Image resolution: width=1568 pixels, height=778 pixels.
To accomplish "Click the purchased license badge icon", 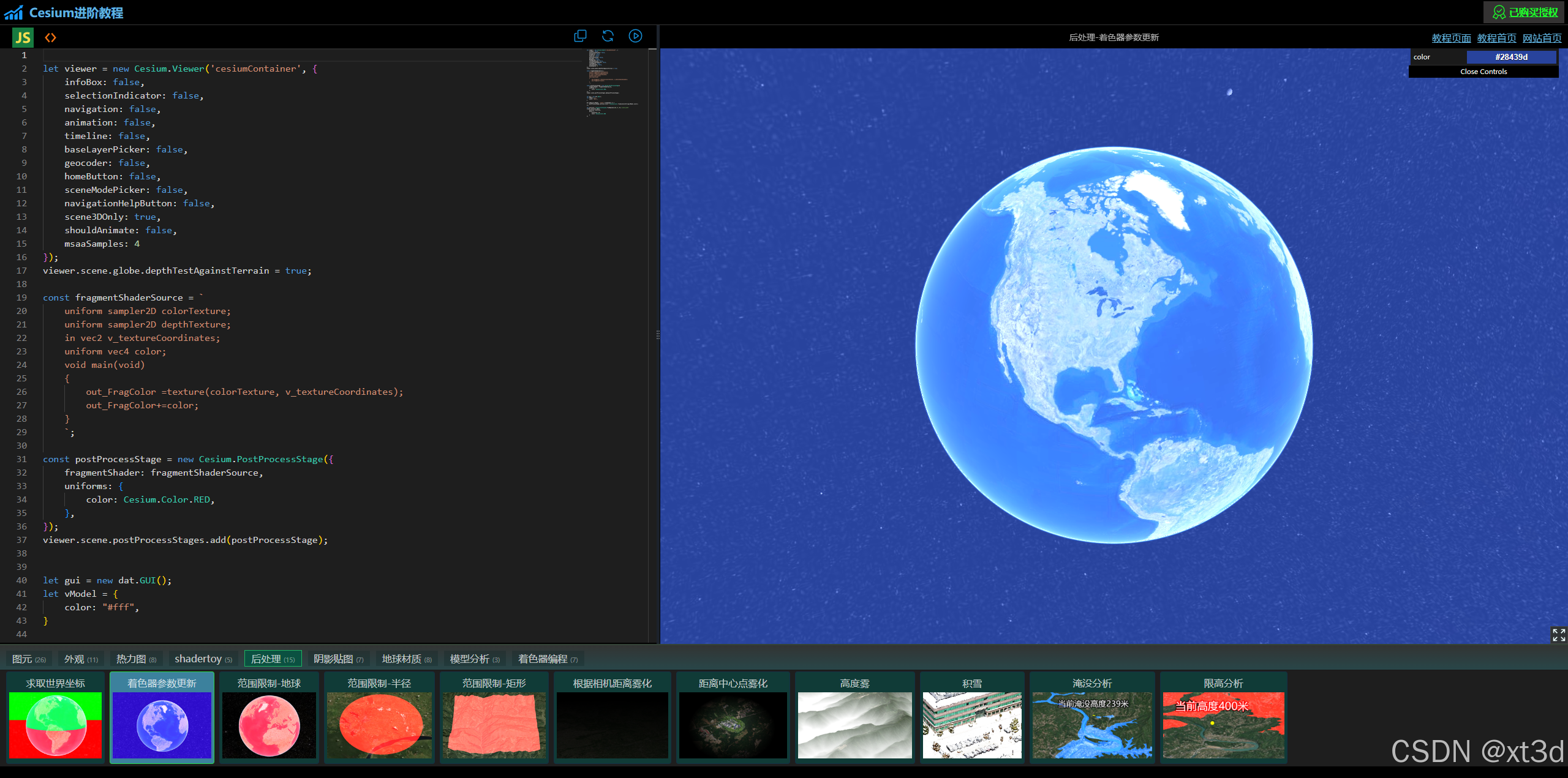I will click(1499, 12).
